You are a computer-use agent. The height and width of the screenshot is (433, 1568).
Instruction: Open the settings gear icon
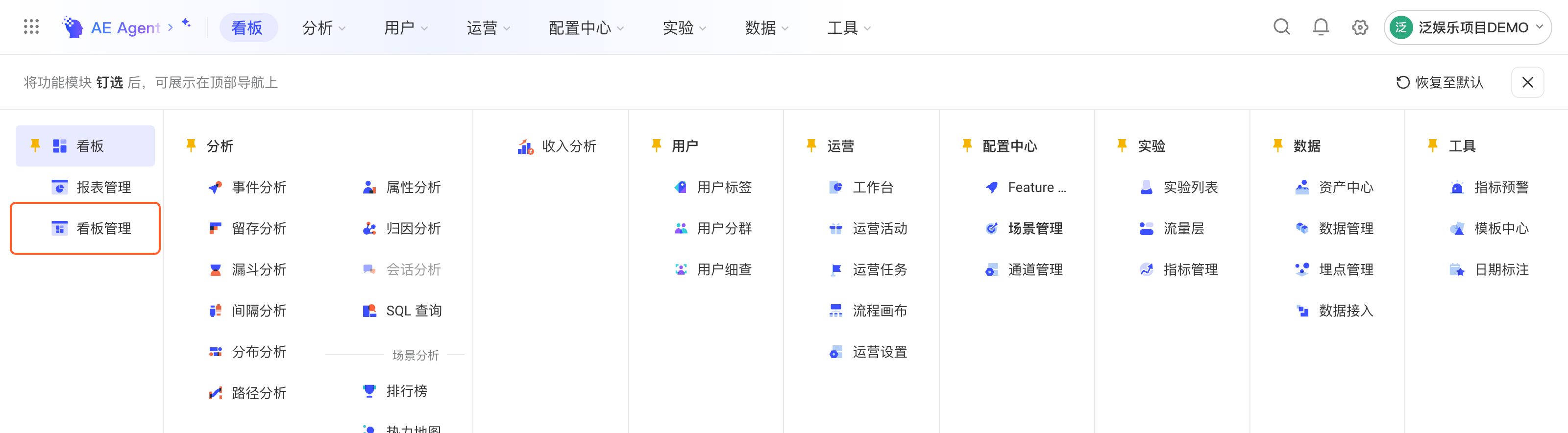pos(1360,27)
